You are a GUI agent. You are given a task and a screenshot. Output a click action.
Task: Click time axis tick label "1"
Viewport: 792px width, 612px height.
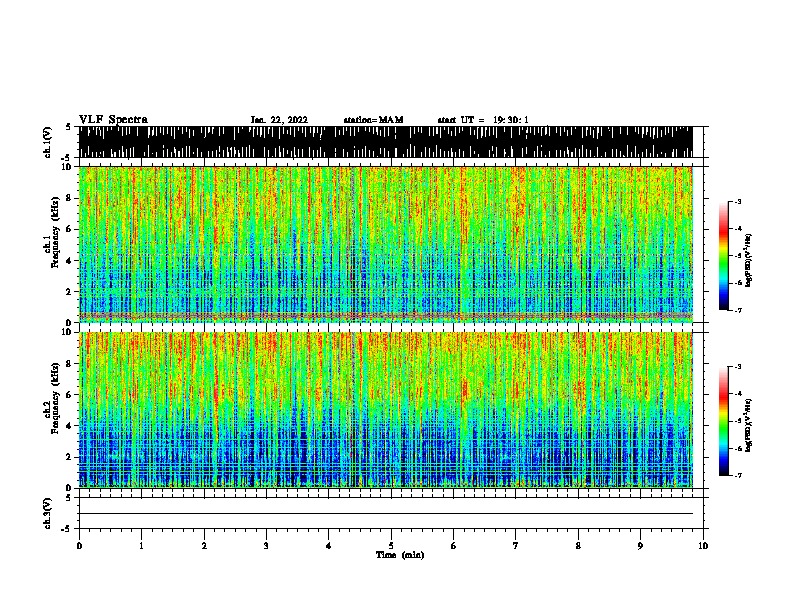coord(141,546)
